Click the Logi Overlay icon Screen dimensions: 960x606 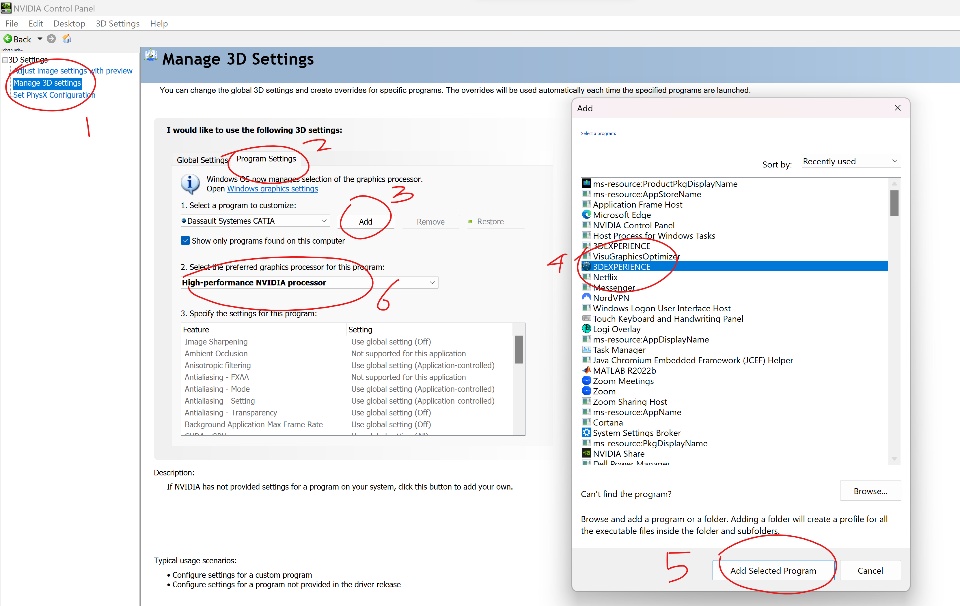[x=586, y=329]
